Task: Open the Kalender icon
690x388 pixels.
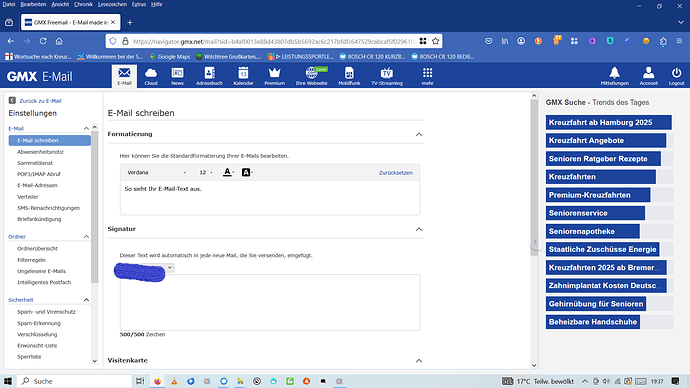Action: point(243,76)
